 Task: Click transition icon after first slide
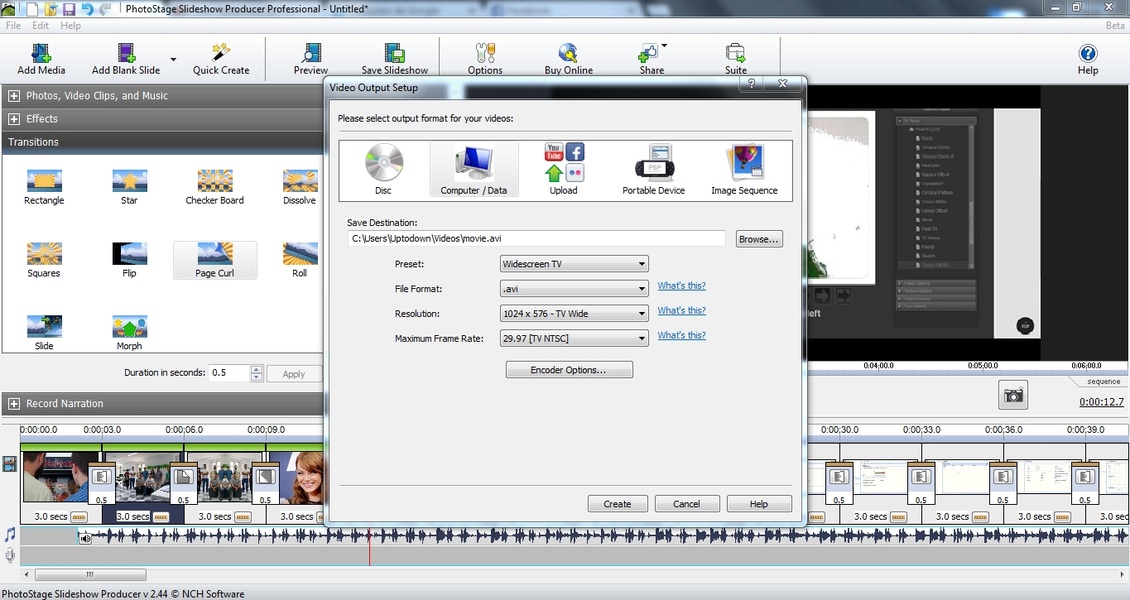click(x=101, y=477)
